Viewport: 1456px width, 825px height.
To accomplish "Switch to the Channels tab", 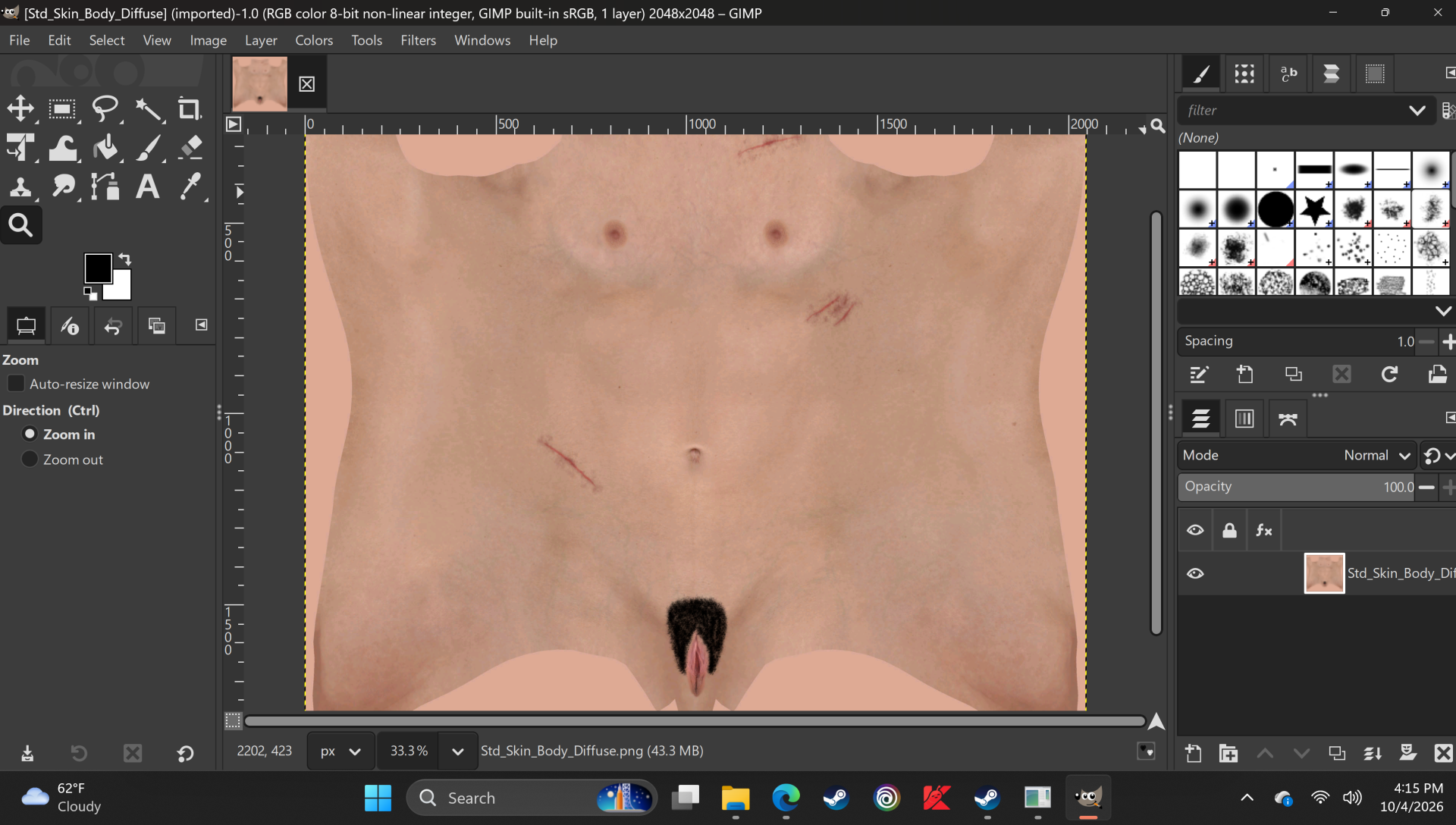I will (1244, 419).
